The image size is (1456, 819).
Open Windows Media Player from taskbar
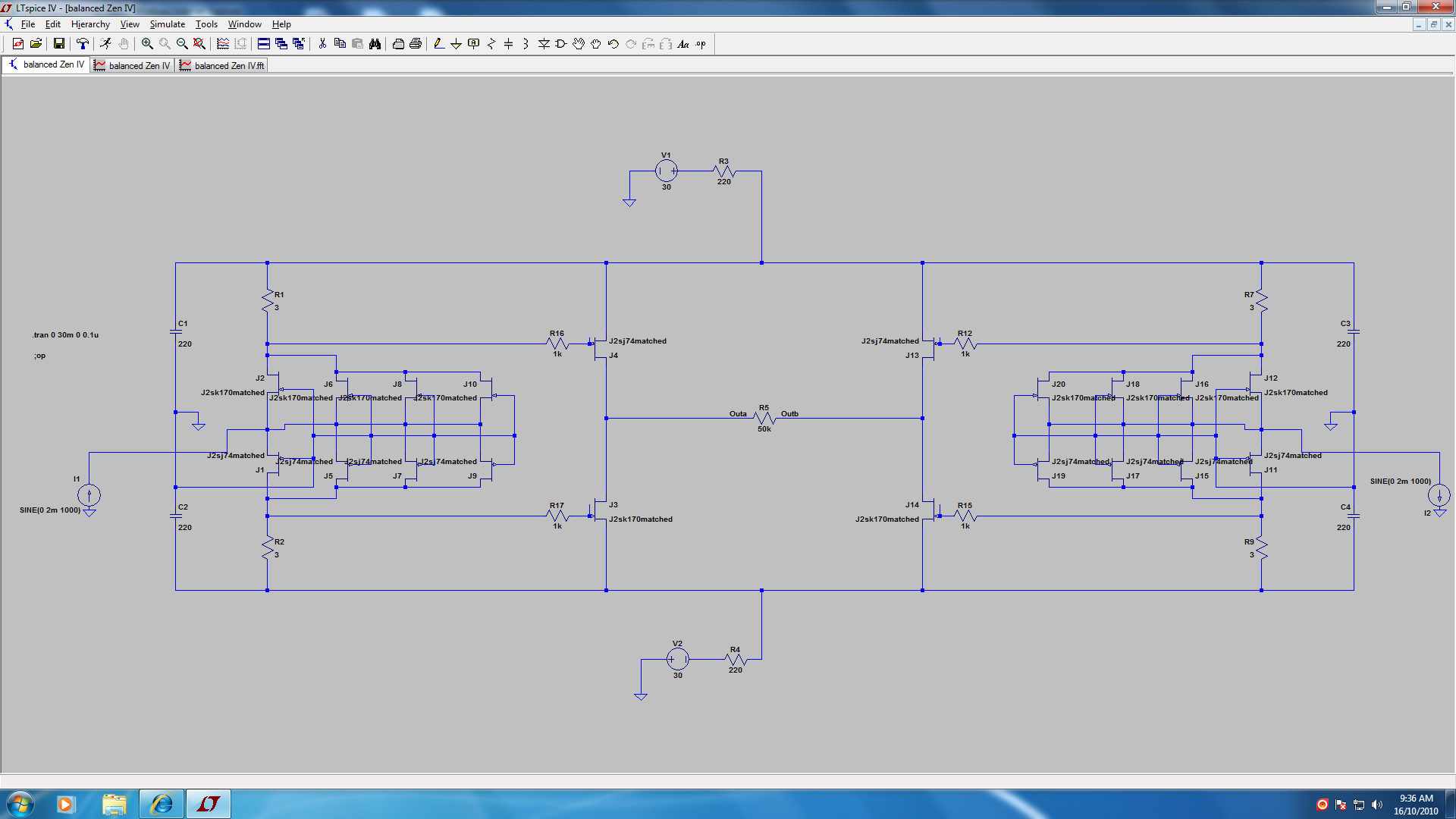coord(65,804)
